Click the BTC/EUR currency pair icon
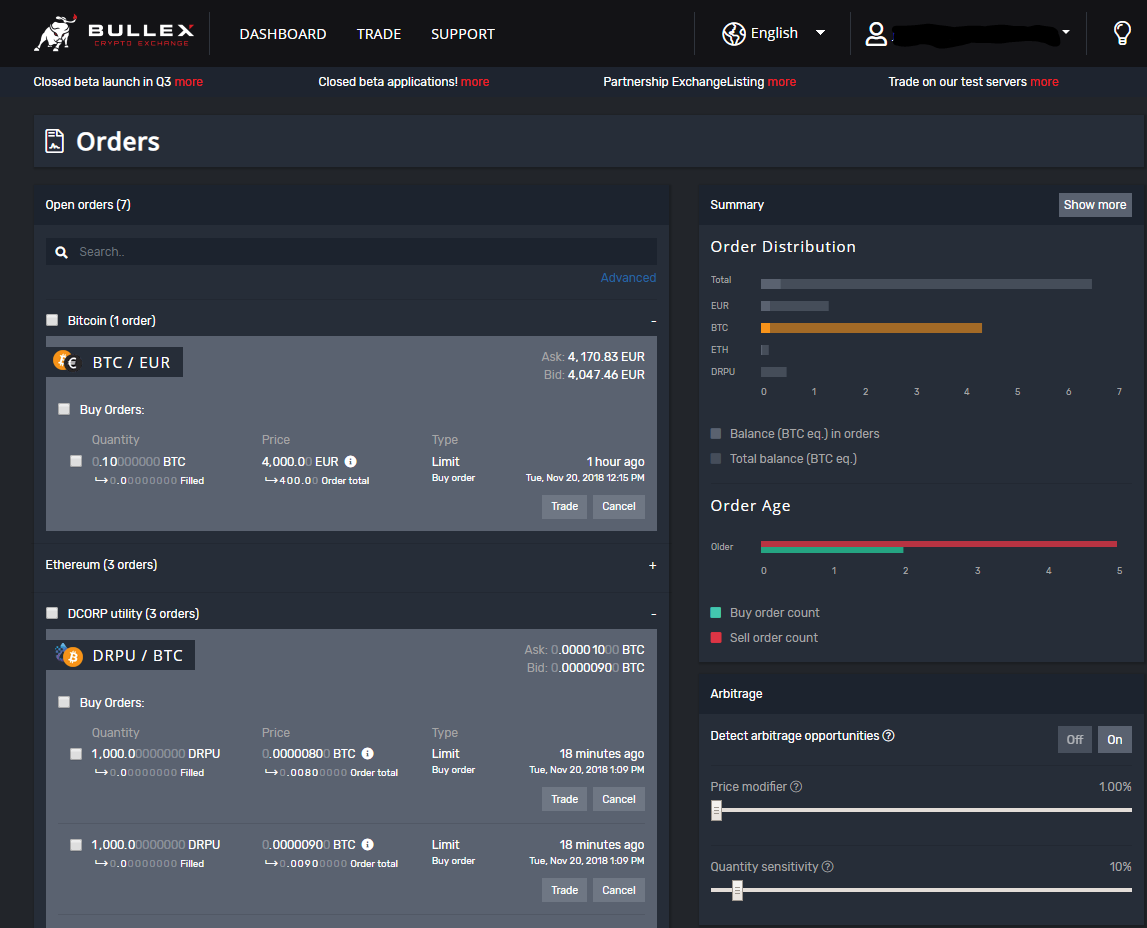This screenshot has width=1147, height=928. click(65, 361)
